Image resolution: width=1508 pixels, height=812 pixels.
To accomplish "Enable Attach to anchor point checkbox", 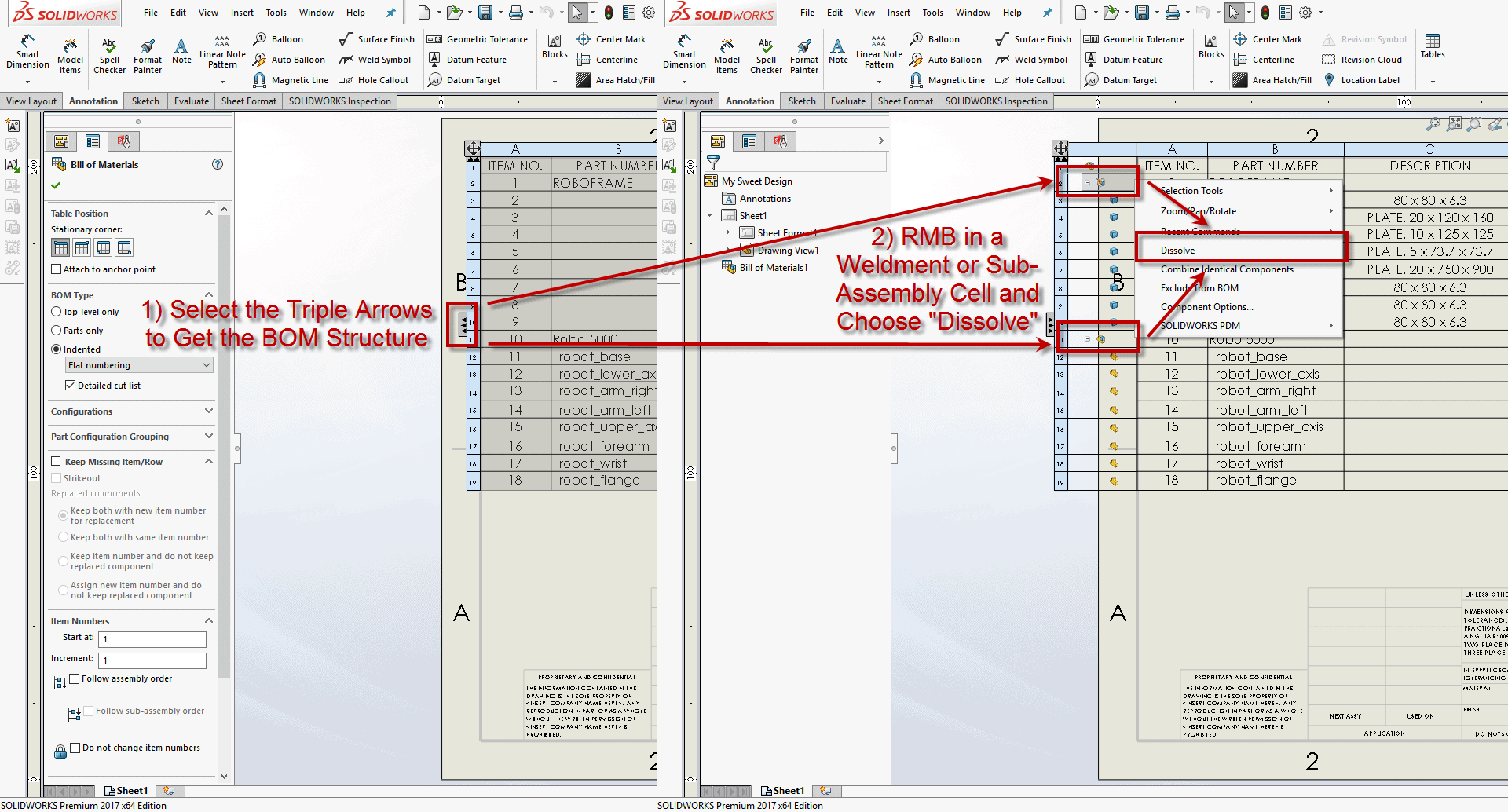I will point(56,269).
